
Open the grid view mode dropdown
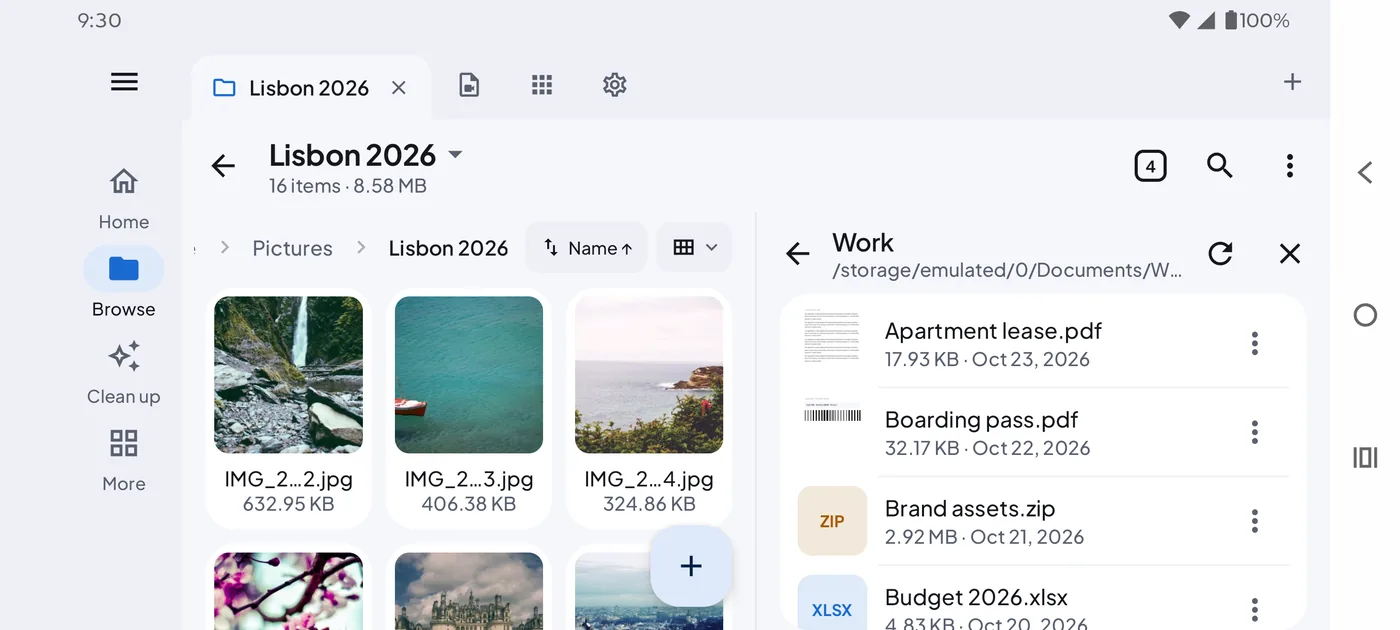tap(695, 248)
